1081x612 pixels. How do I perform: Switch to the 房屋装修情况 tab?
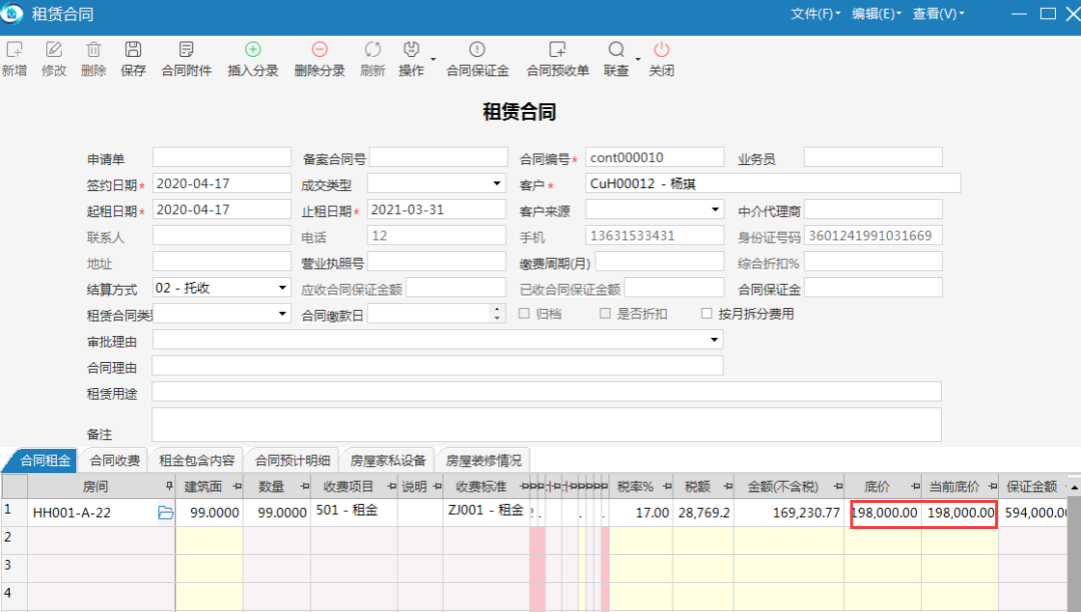[483, 460]
